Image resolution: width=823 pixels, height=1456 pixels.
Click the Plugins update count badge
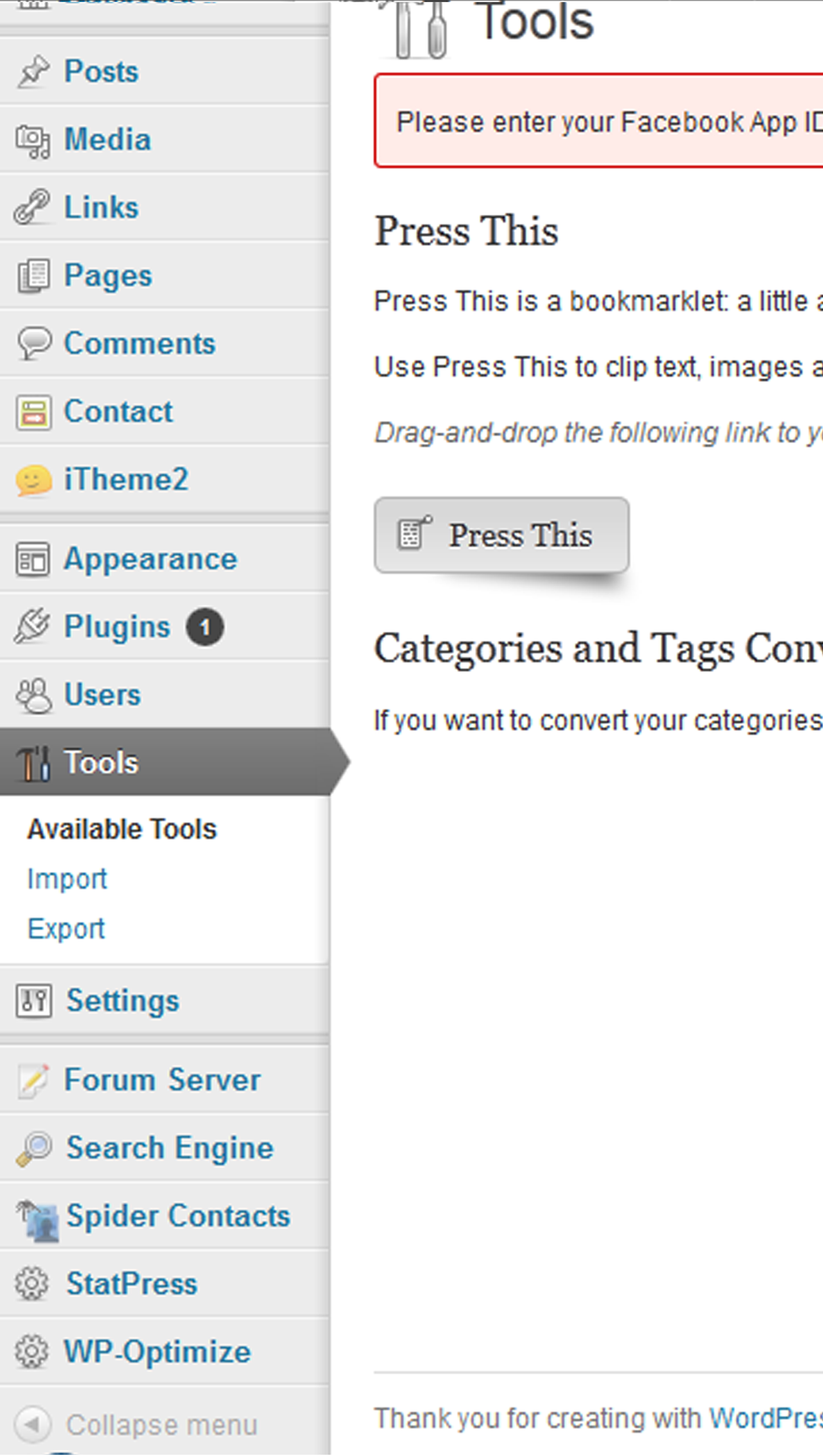[x=205, y=627]
